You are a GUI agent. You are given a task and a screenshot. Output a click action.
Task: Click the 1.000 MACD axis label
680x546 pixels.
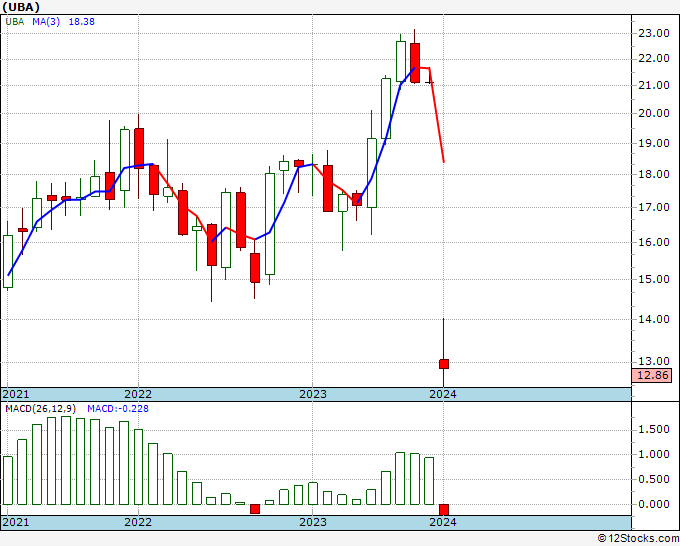tap(654, 454)
